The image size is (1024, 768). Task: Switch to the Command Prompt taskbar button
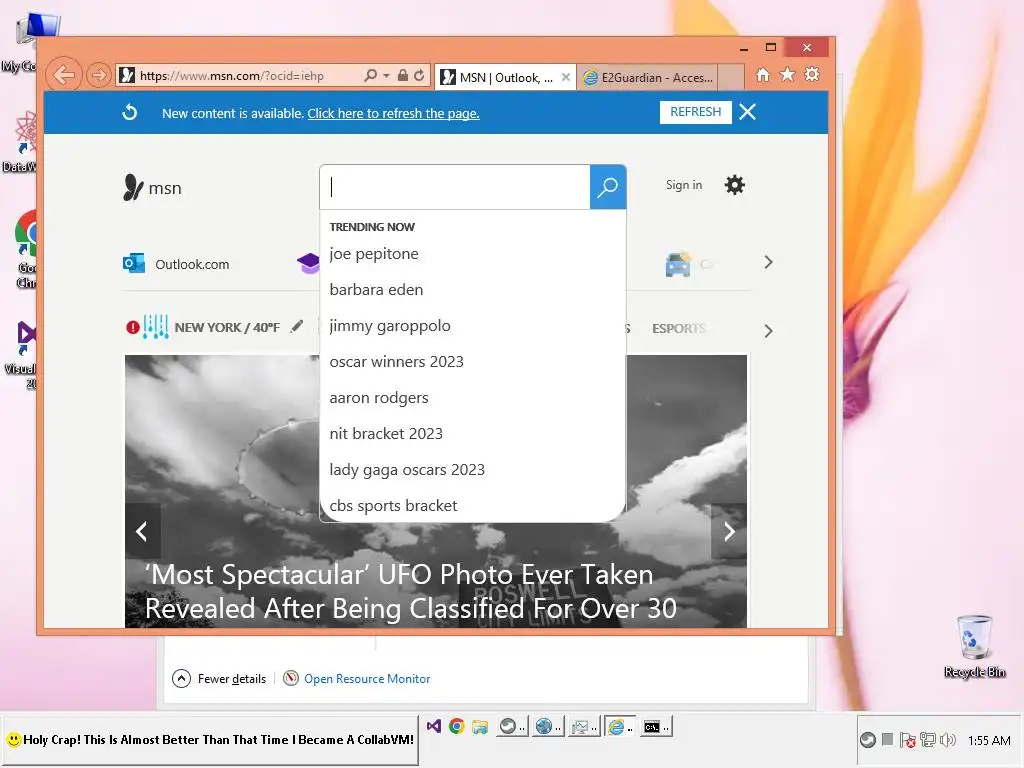coord(655,726)
